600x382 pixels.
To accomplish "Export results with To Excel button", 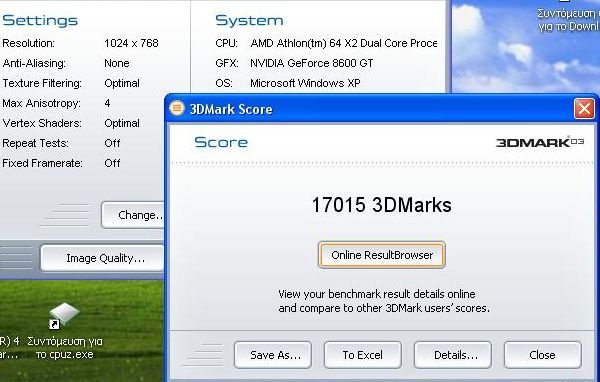I will [x=363, y=355].
